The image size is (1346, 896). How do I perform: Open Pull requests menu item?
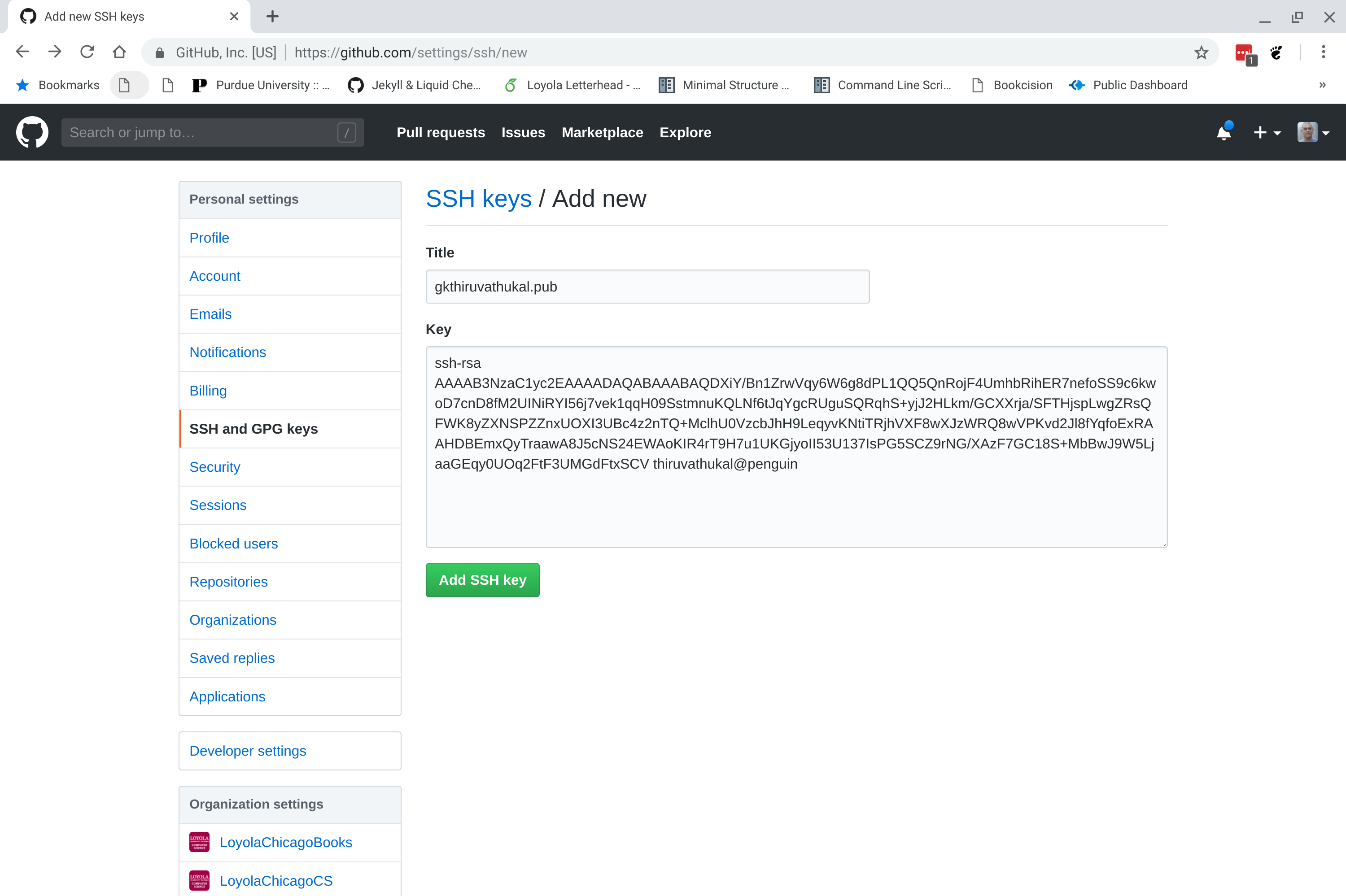440,132
